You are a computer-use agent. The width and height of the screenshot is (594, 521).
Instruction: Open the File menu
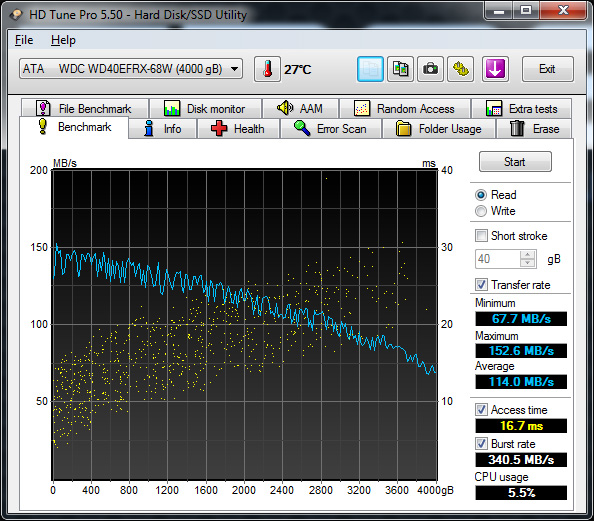point(24,40)
